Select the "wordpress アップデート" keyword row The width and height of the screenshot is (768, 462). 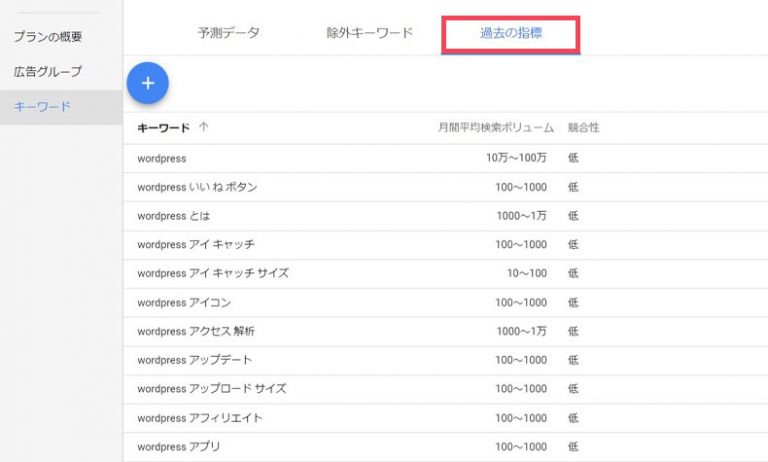[195, 360]
